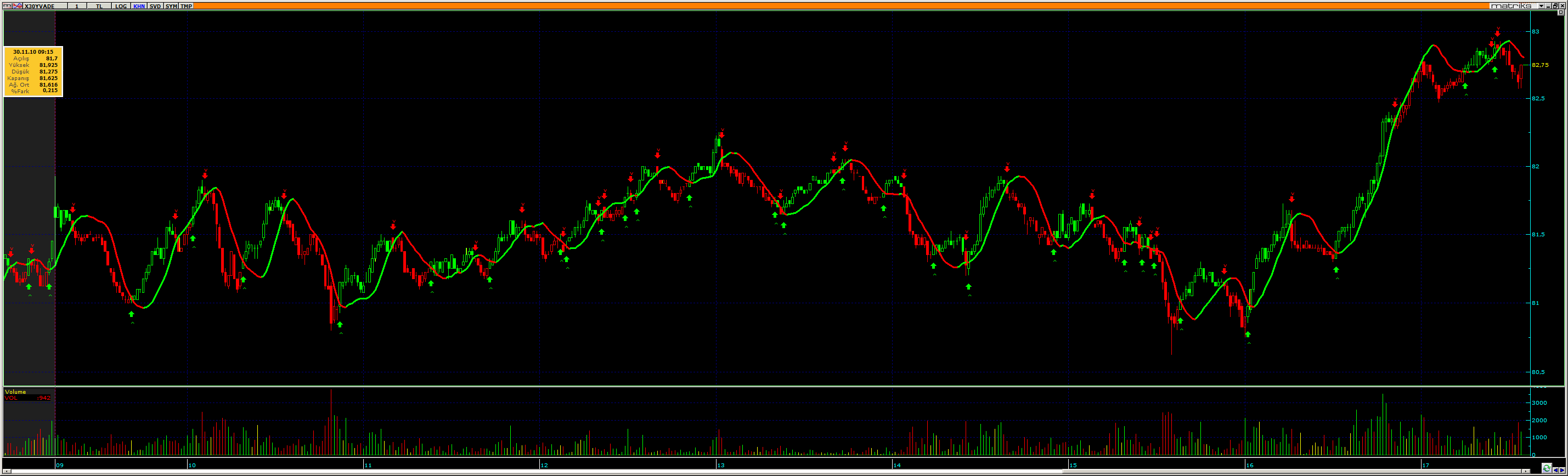Click the 09 time axis label
1568x476 pixels.
tap(60, 465)
